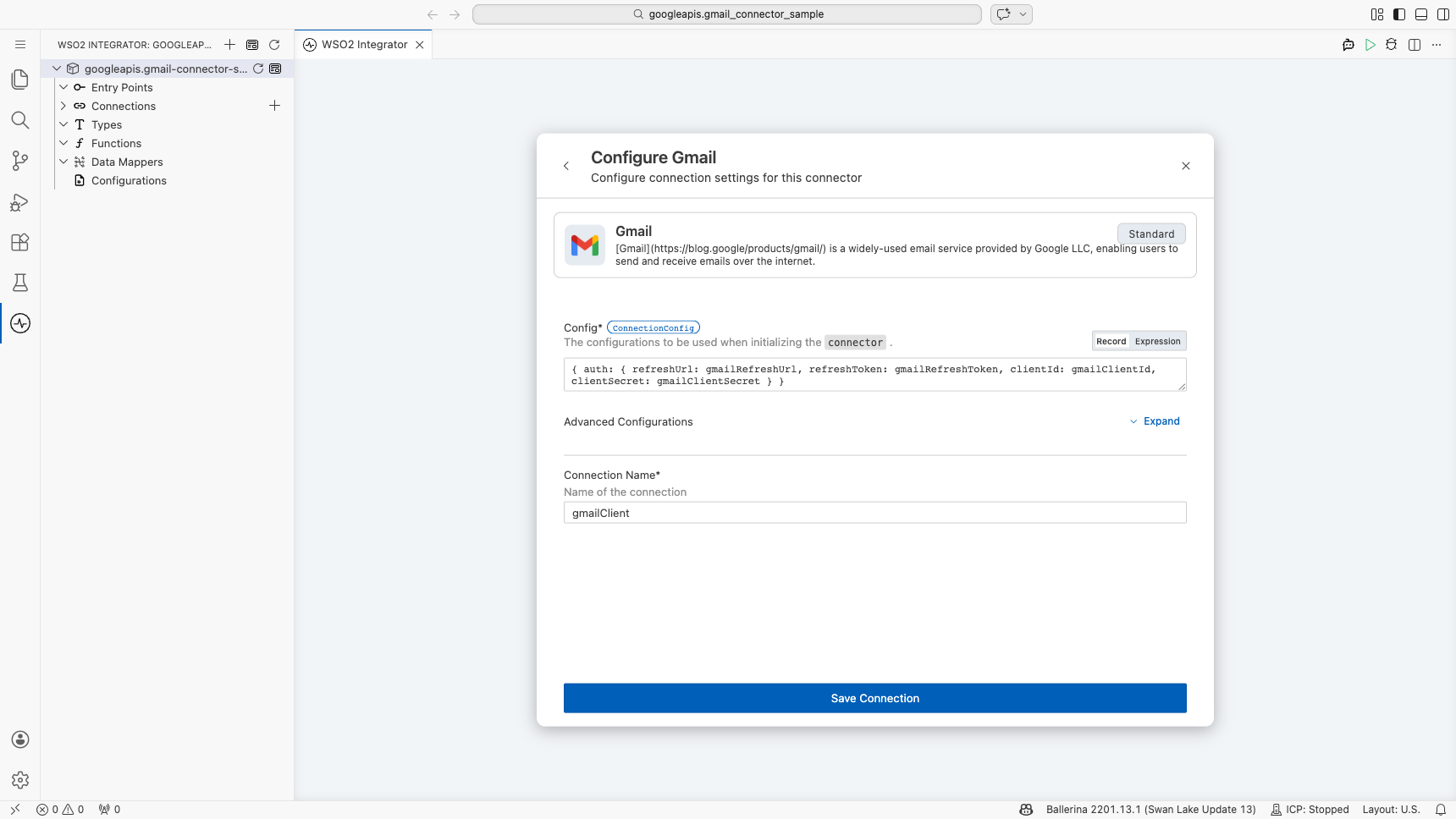Screen dimensions: 1456x819
Task: Toggle the hamburger application menu
Action: coord(20,45)
